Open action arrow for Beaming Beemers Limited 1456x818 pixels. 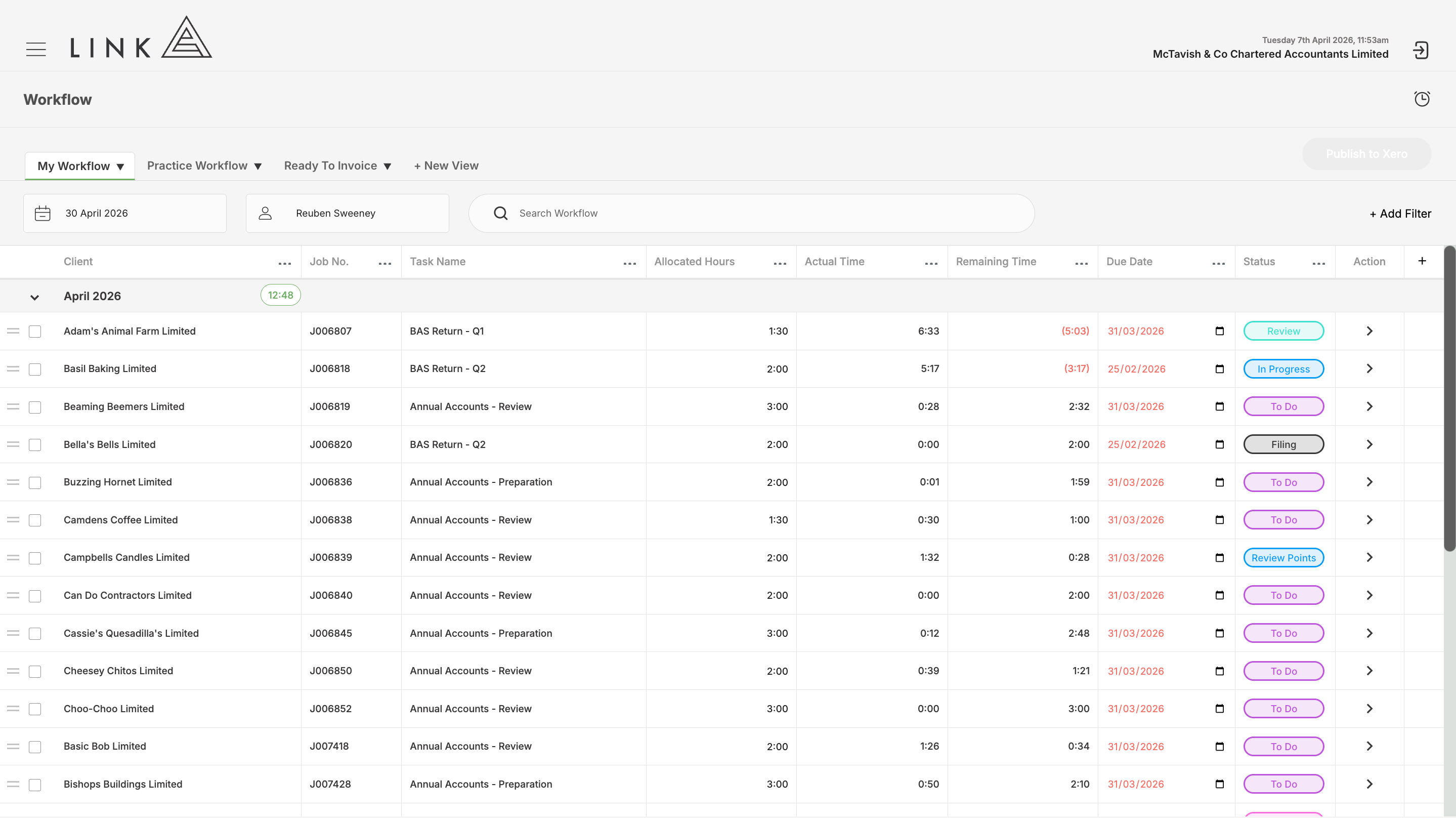point(1369,407)
